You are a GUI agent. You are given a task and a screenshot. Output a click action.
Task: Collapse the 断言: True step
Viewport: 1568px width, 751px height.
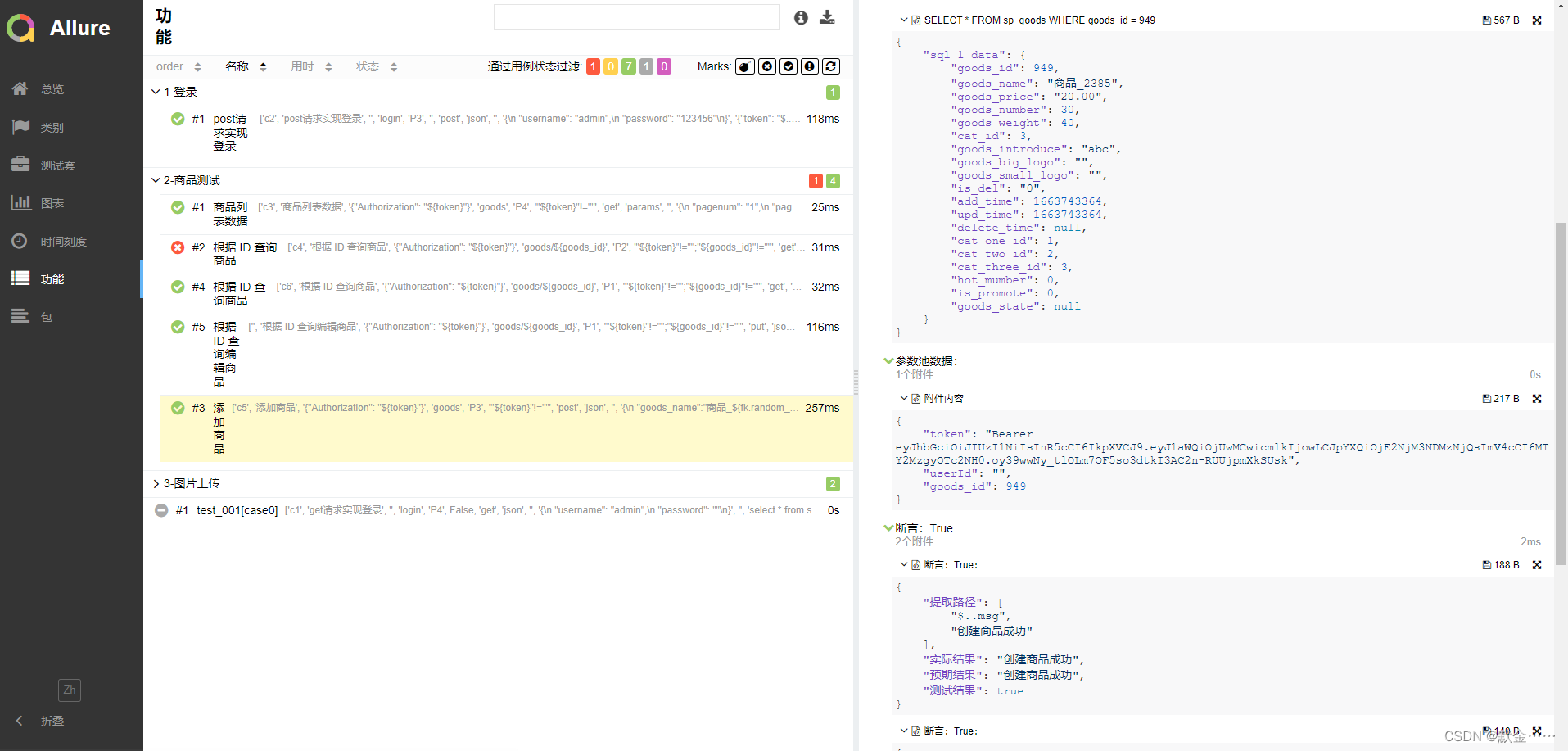(x=889, y=528)
